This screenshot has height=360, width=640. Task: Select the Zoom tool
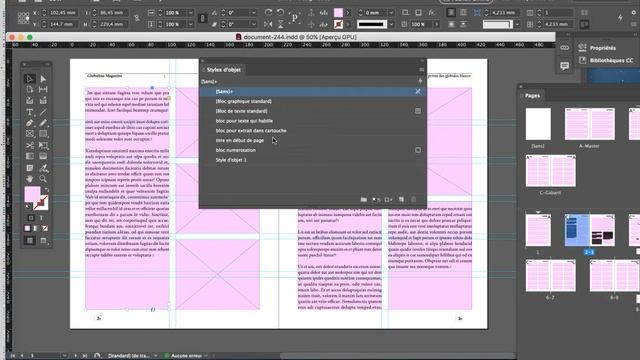tap(43, 179)
